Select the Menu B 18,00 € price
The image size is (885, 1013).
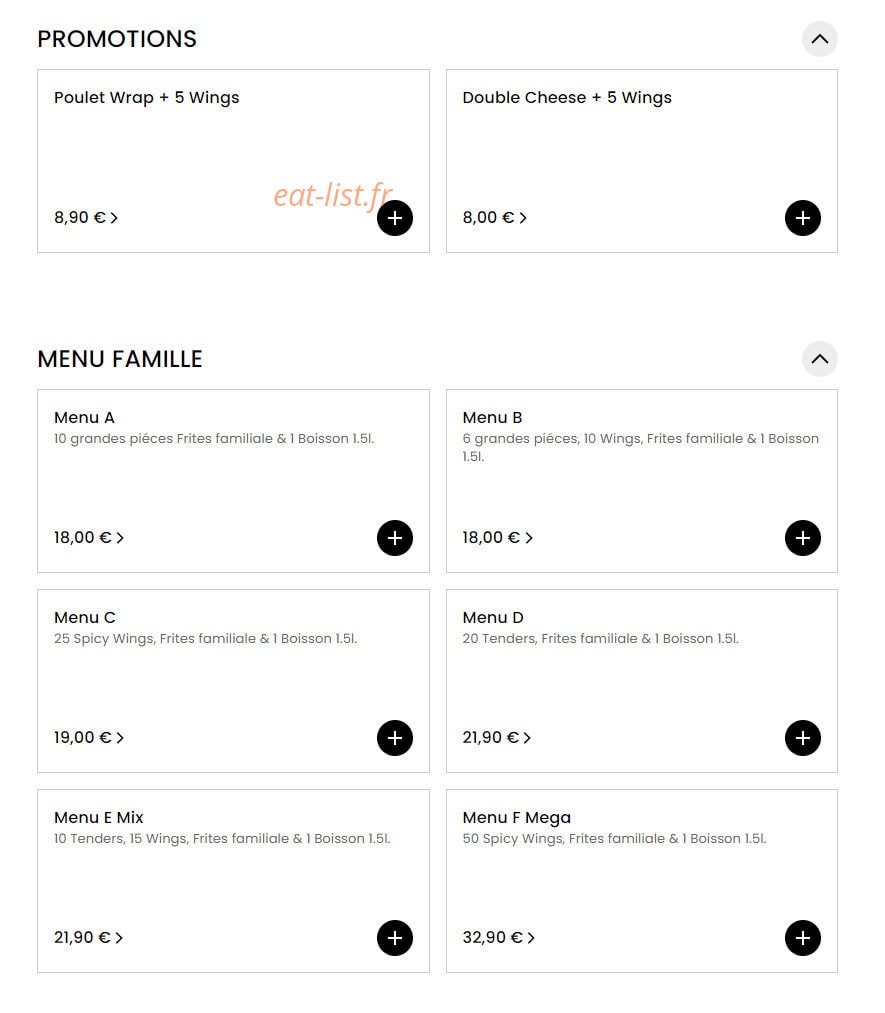click(x=491, y=538)
